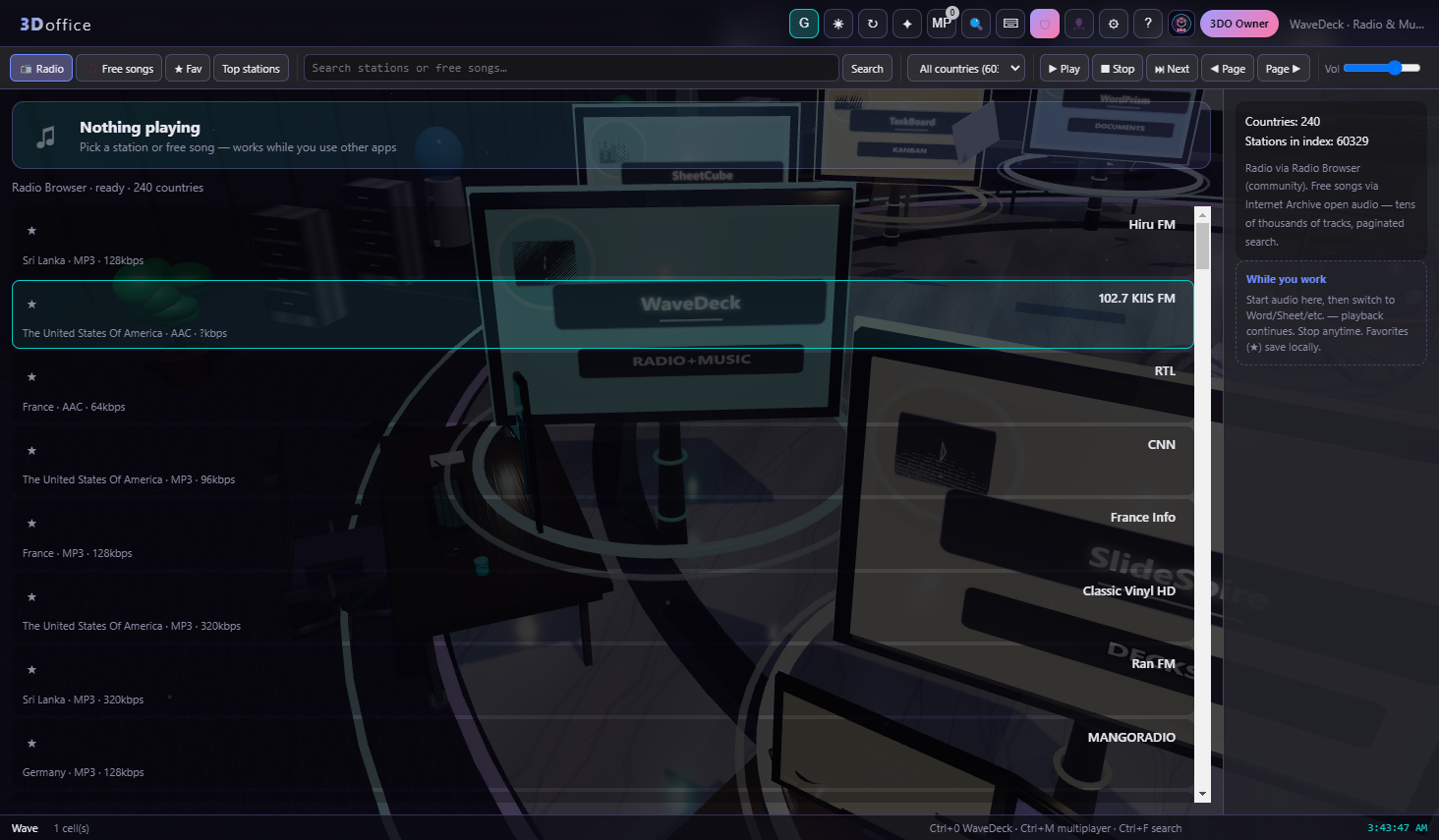
Task: Click the Stop button
Action: (x=1118, y=68)
